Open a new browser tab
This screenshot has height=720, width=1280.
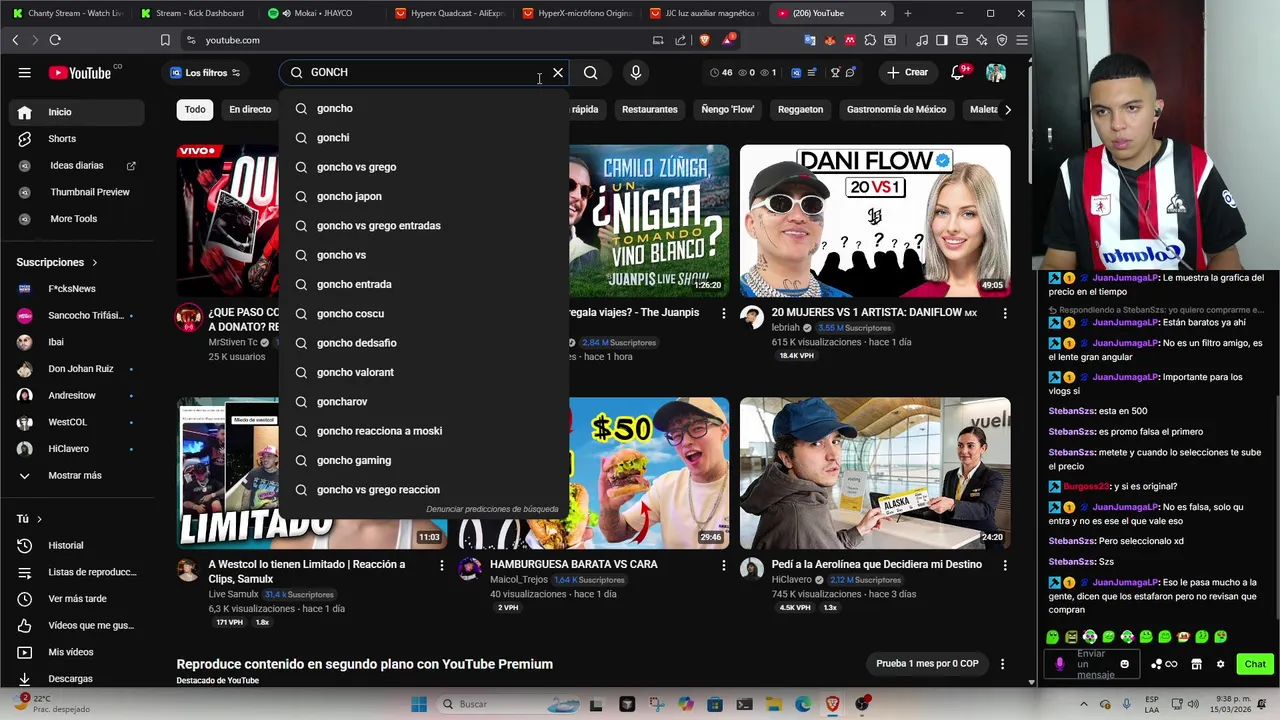point(908,13)
